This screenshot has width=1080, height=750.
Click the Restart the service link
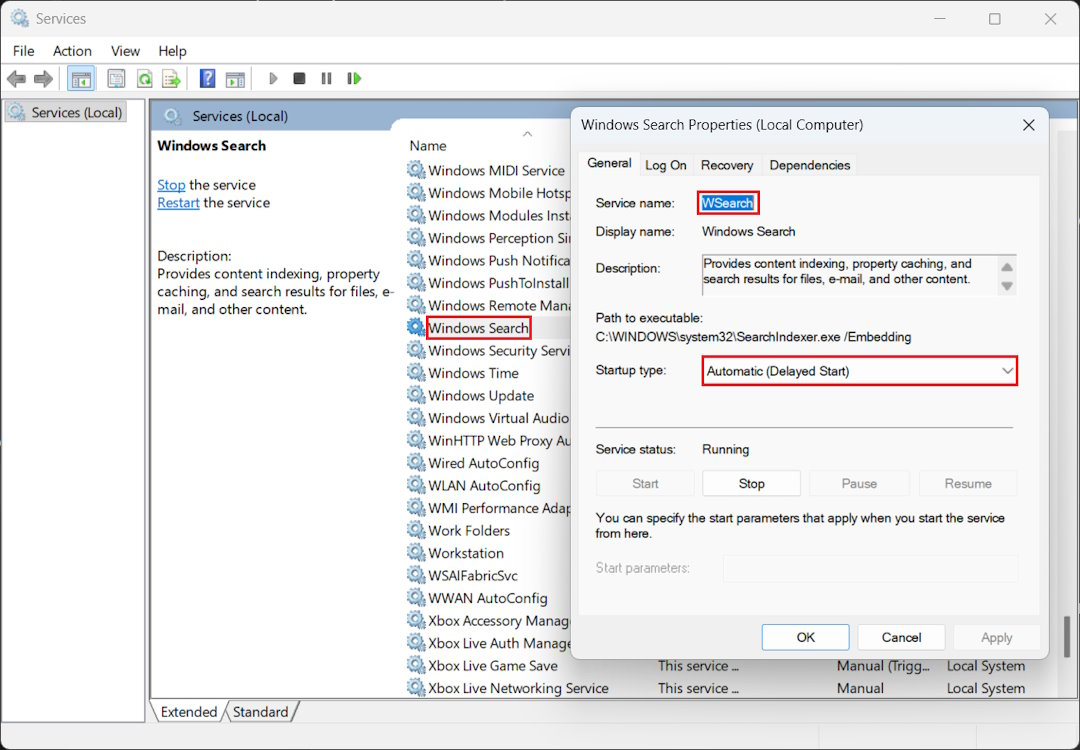pyautogui.click(x=178, y=203)
